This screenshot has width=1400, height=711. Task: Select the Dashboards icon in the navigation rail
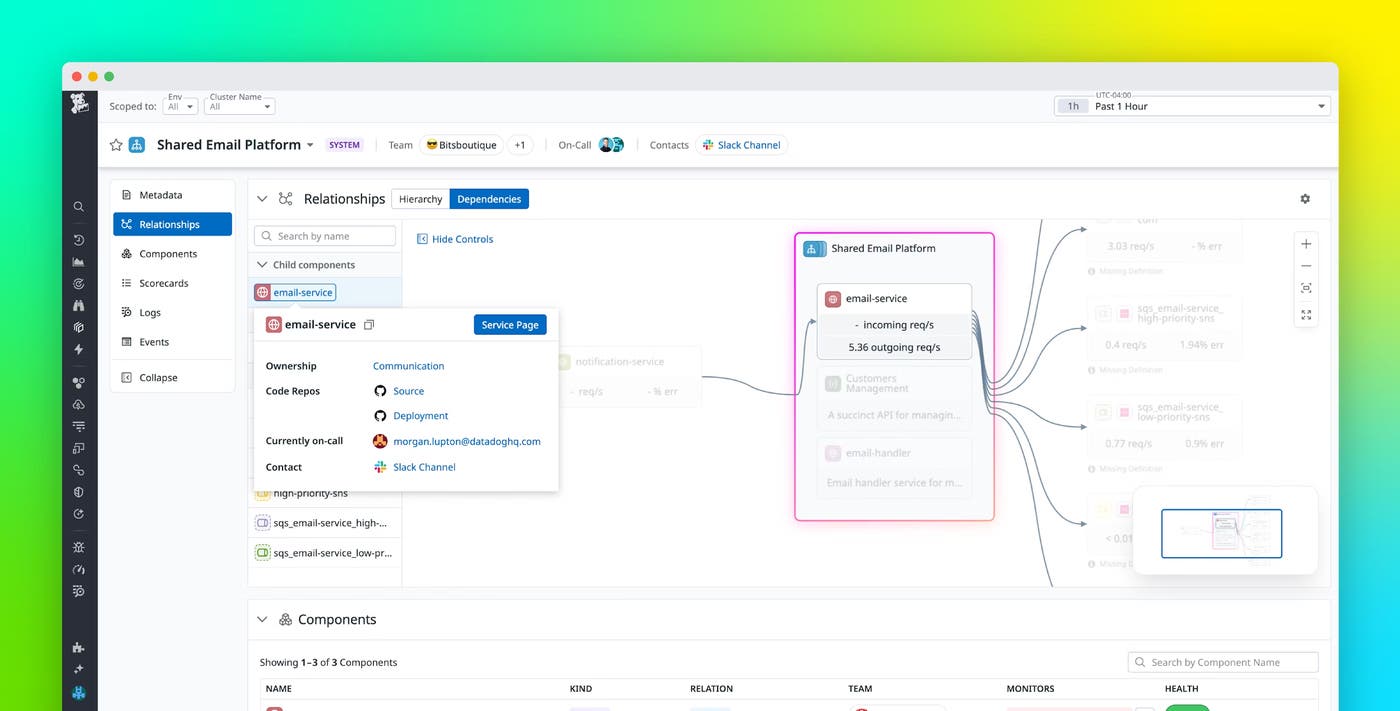78,263
